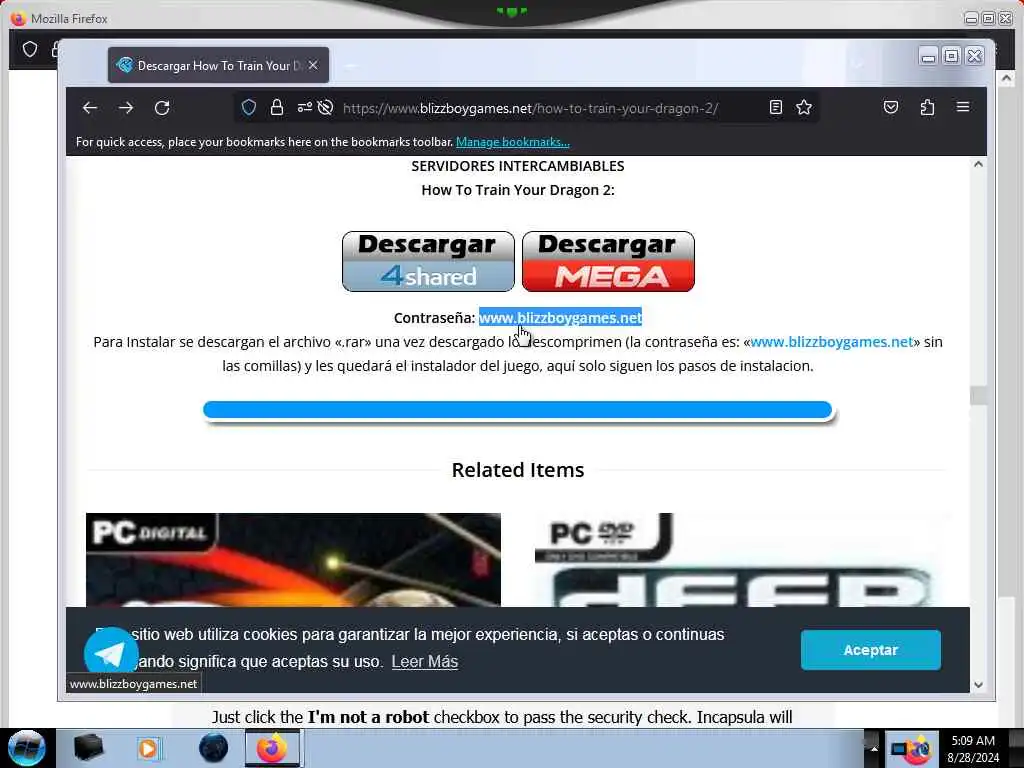This screenshot has width=1024, height=768.
Task: Click the Descargar 4shared button
Action: [x=428, y=261]
